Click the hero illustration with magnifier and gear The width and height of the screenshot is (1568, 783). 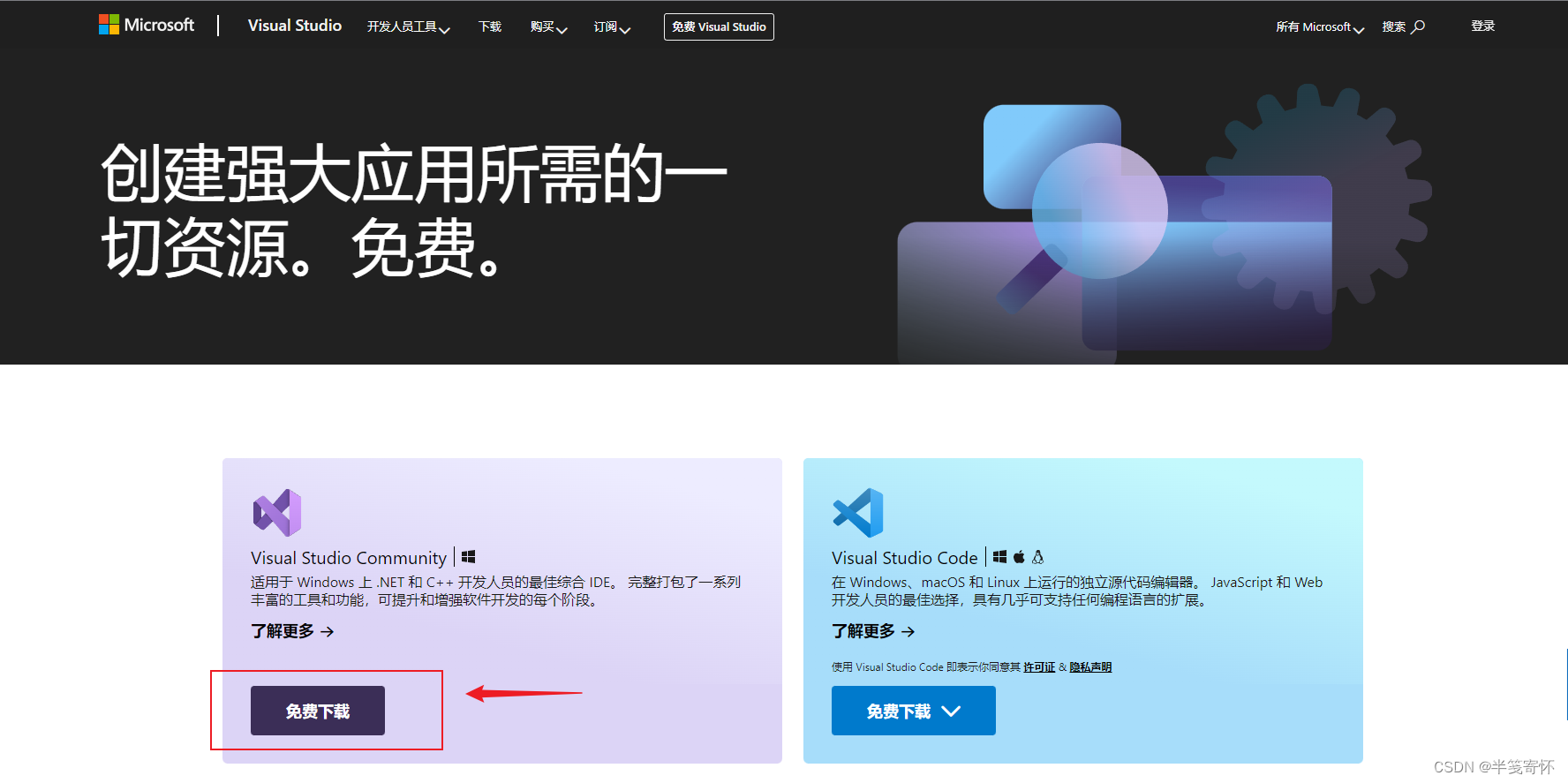point(1164,224)
